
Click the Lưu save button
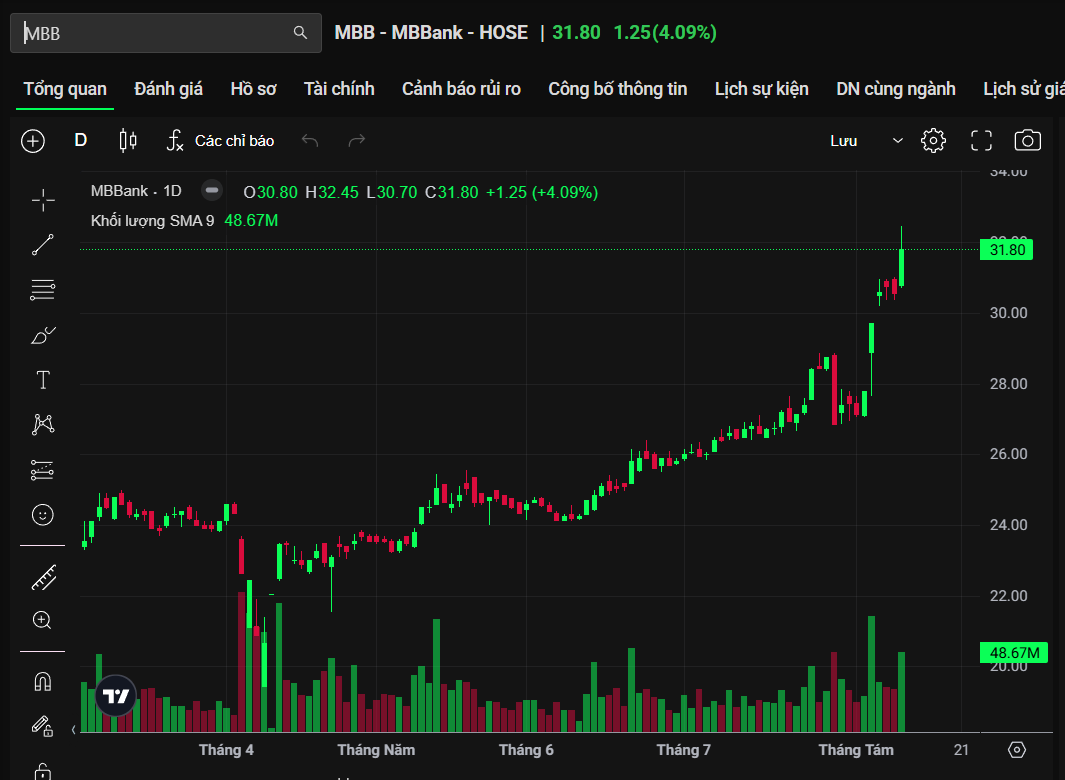tap(844, 141)
